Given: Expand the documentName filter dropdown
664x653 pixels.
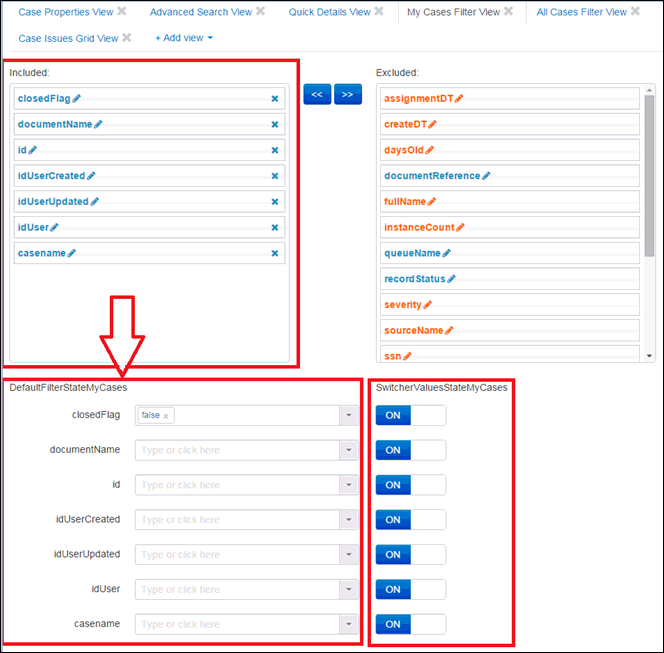Looking at the screenshot, I should pos(348,450).
